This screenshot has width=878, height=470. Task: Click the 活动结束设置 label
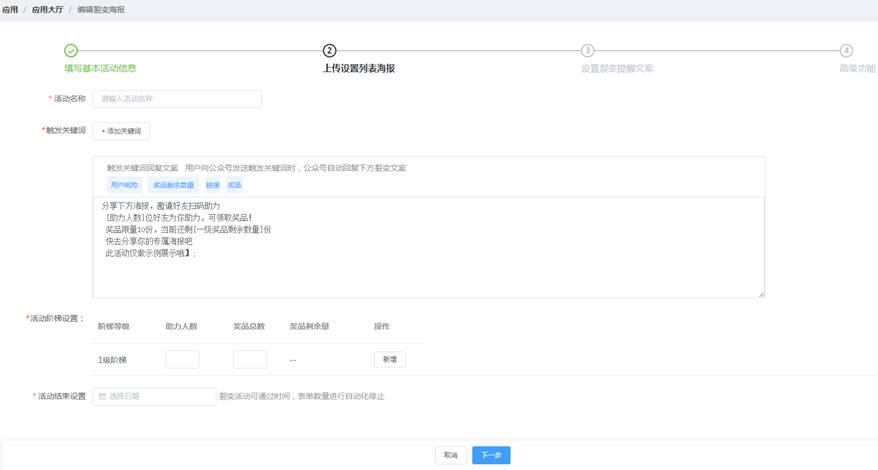(60, 396)
